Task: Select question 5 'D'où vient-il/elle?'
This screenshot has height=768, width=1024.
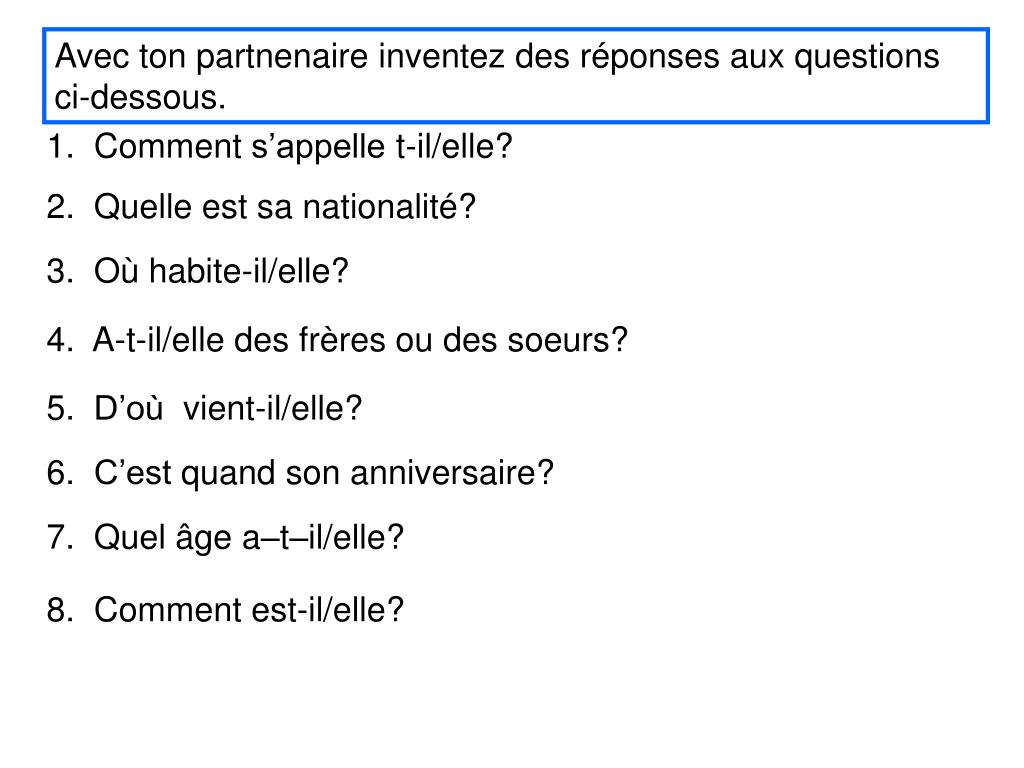Action: pyautogui.click(x=227, y=409)
